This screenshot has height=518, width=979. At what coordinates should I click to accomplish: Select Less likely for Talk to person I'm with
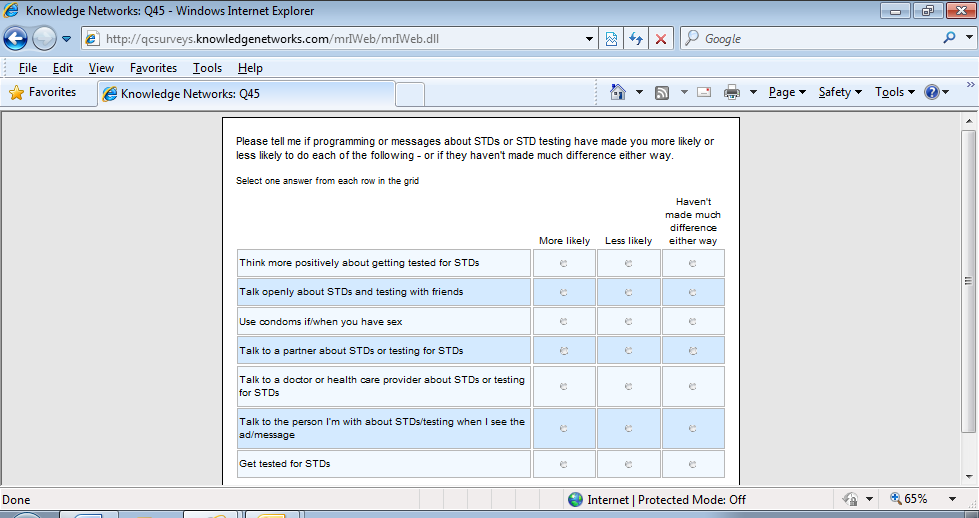tap(629, 428)
